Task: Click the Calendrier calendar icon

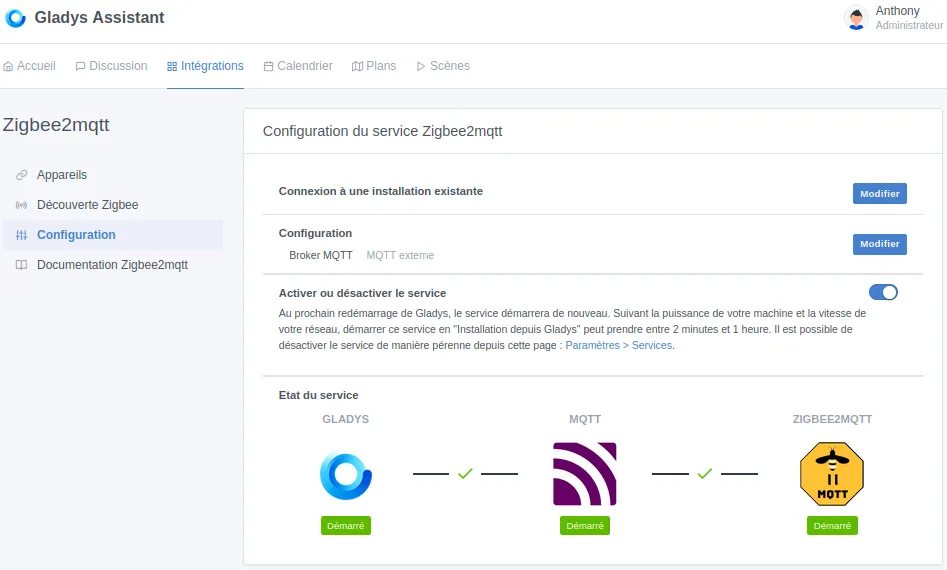Action: point(269,66)
